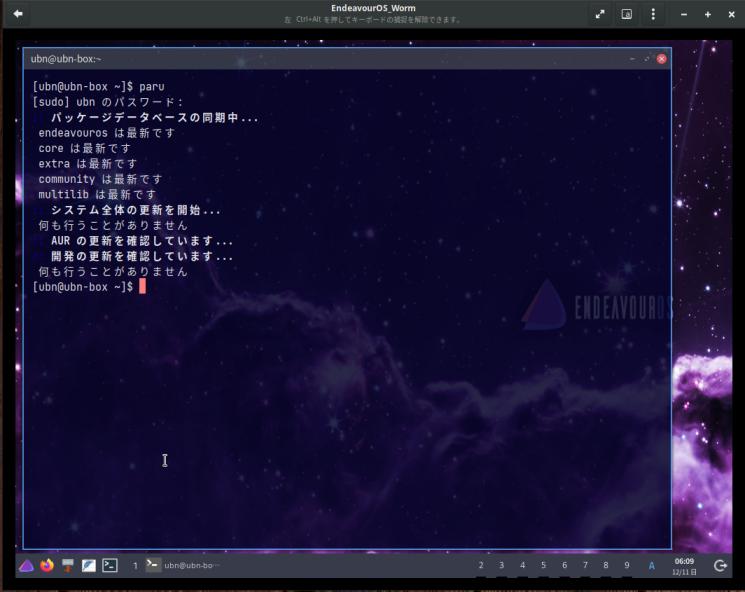Close the ubn@ubn-box terminal window
This screenshot has width=745, height=592.
pos(661,59)
